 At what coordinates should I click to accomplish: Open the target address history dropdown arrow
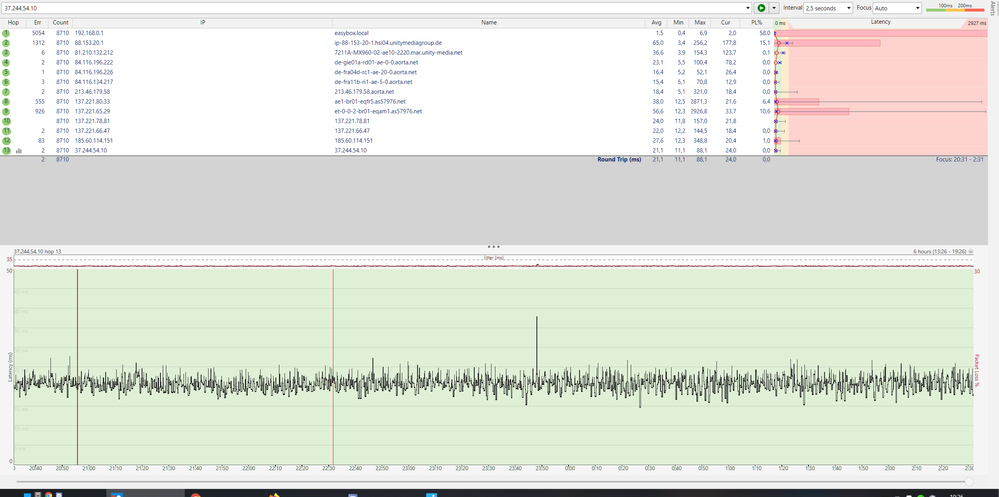(x=746, y=7)
